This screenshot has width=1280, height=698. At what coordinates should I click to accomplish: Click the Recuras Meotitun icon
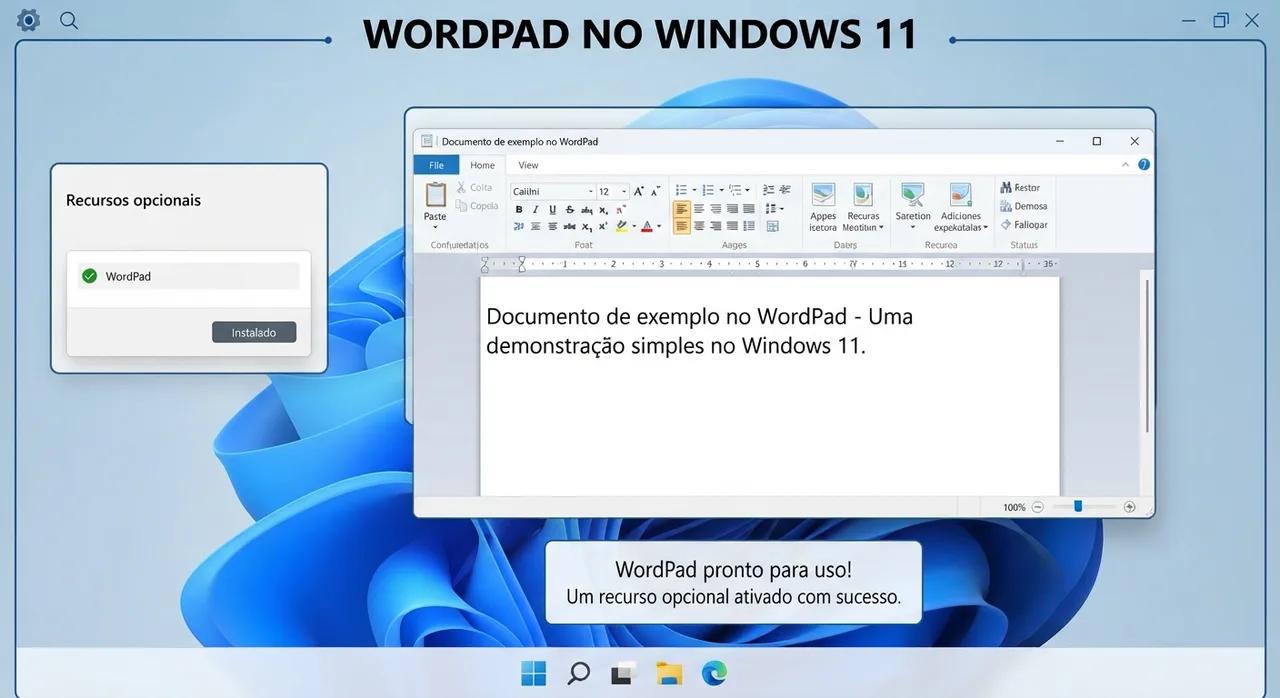(863, 195)
